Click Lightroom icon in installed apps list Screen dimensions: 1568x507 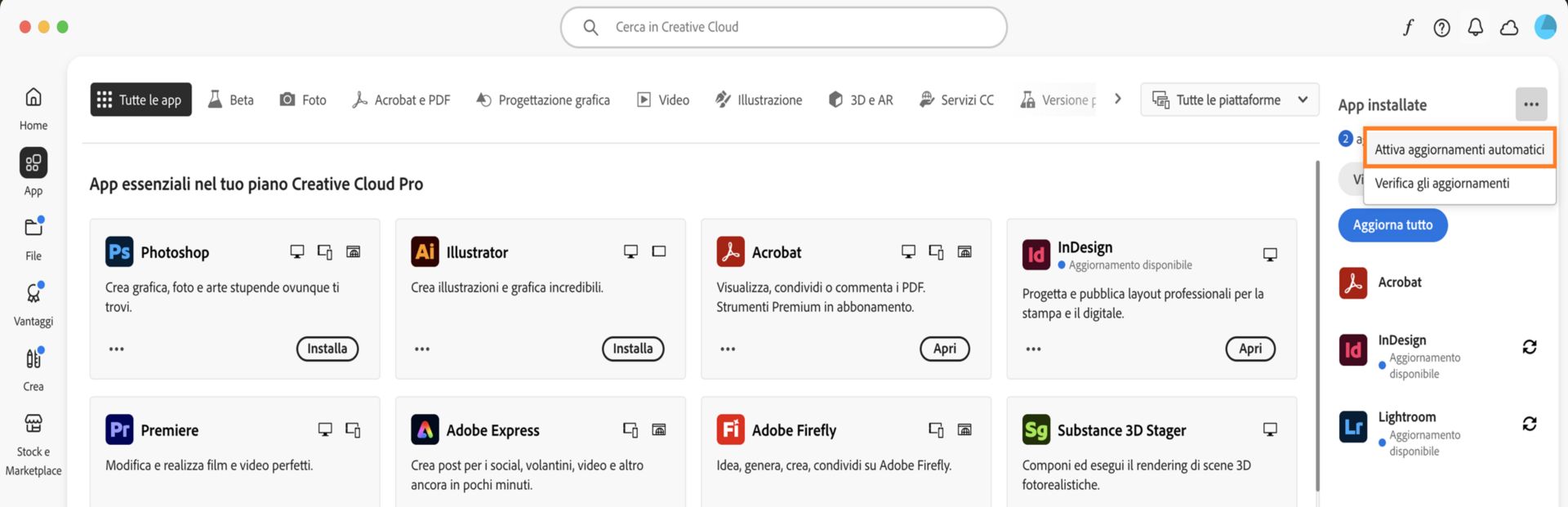click(1353, 427)
